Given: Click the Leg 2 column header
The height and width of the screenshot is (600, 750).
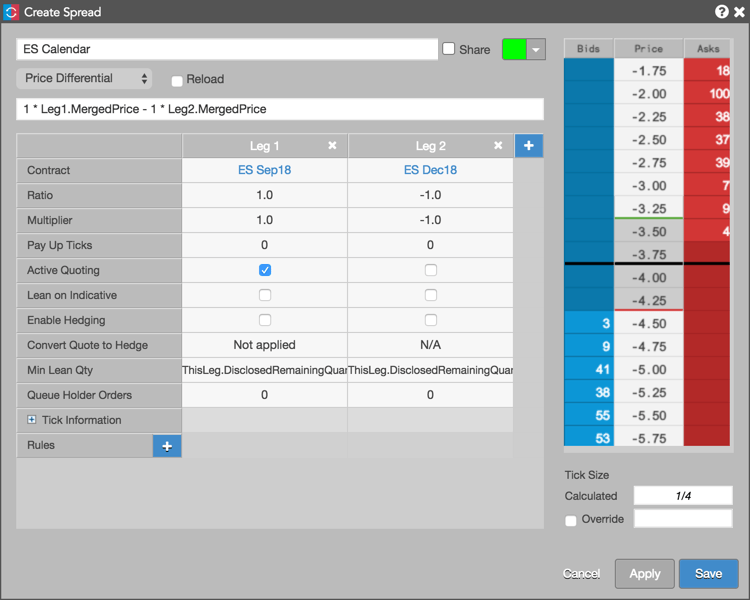Looking at the screenshot, I should pos(430,145).
